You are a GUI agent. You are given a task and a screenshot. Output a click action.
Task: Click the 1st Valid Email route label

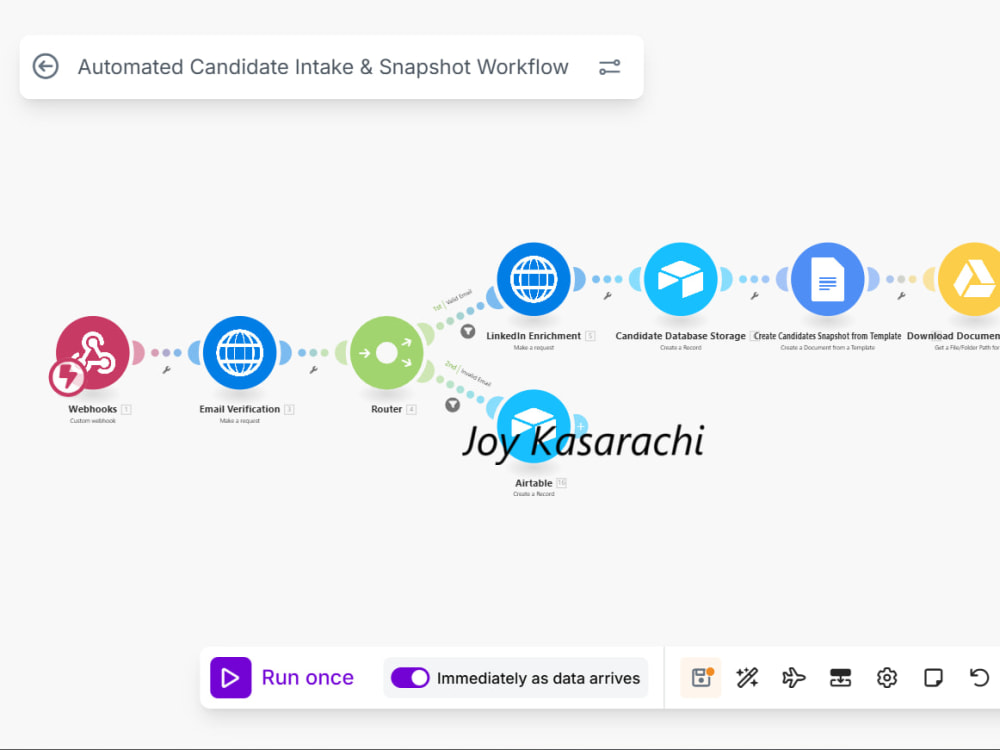point(452,299)
